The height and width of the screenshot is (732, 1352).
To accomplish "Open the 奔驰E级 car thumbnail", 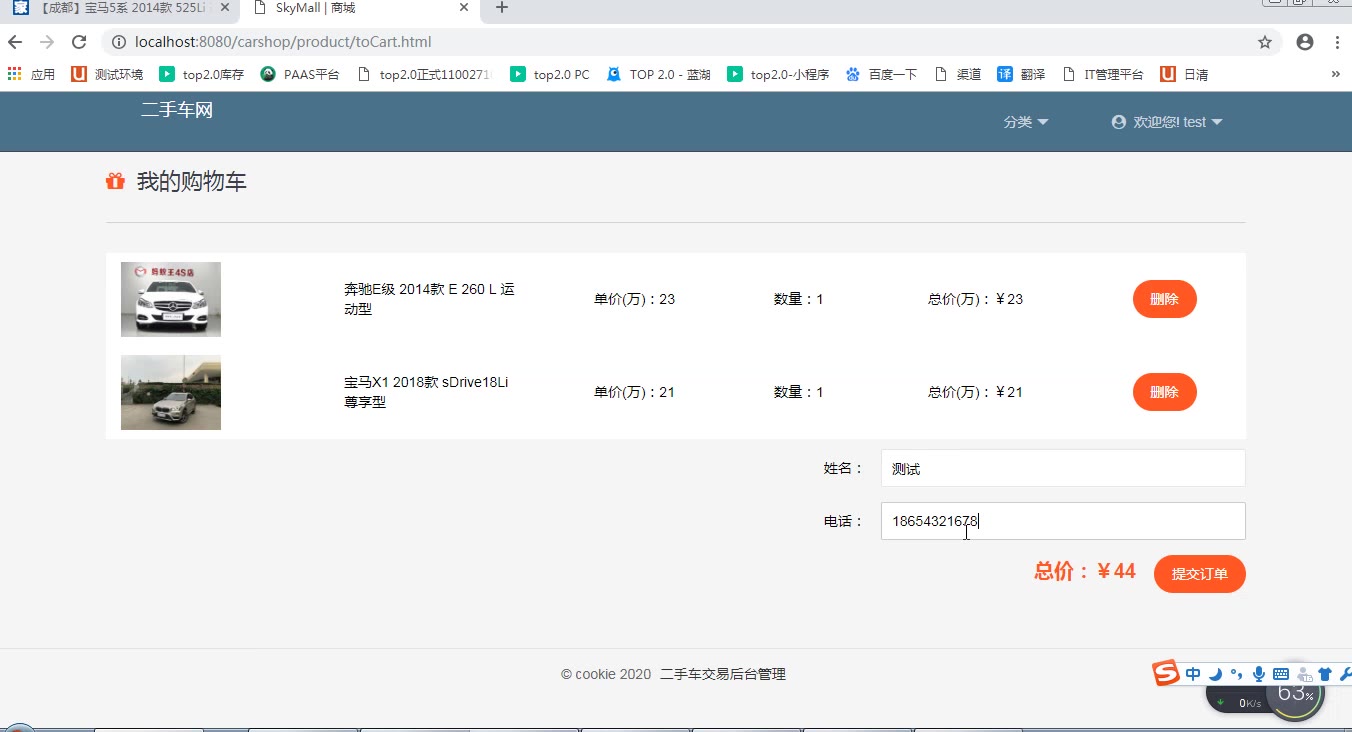I will coord(171,299).
